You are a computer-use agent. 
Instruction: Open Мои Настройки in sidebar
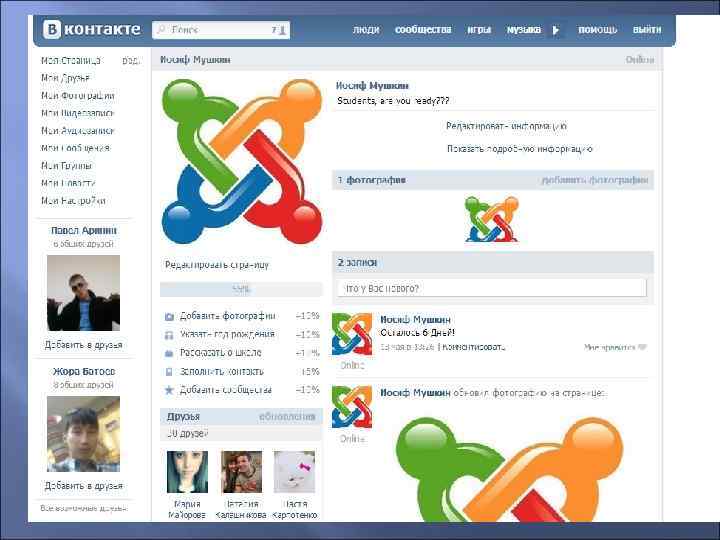73,201
